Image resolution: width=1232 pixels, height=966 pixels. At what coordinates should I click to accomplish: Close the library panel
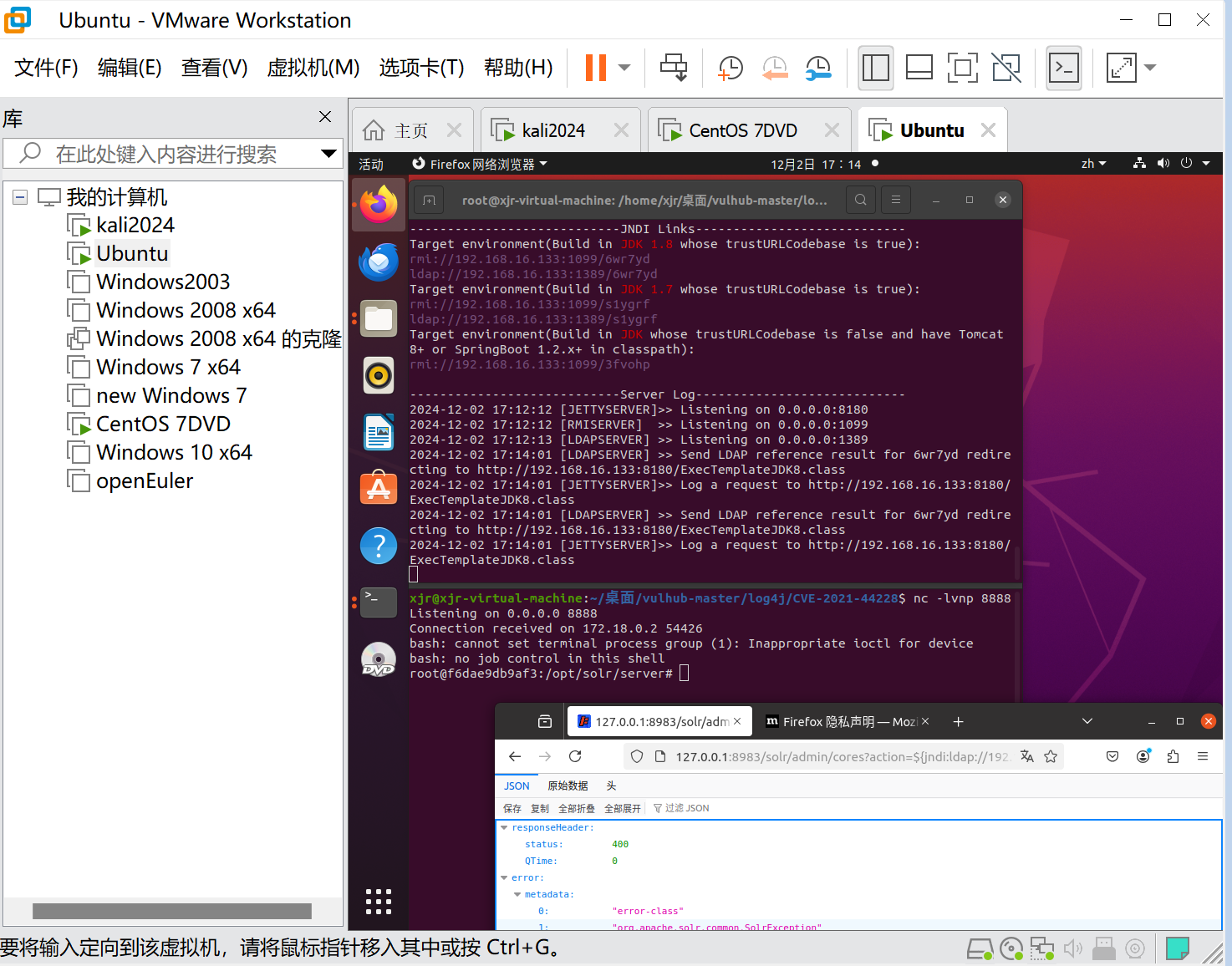click(x=325, y=117)
